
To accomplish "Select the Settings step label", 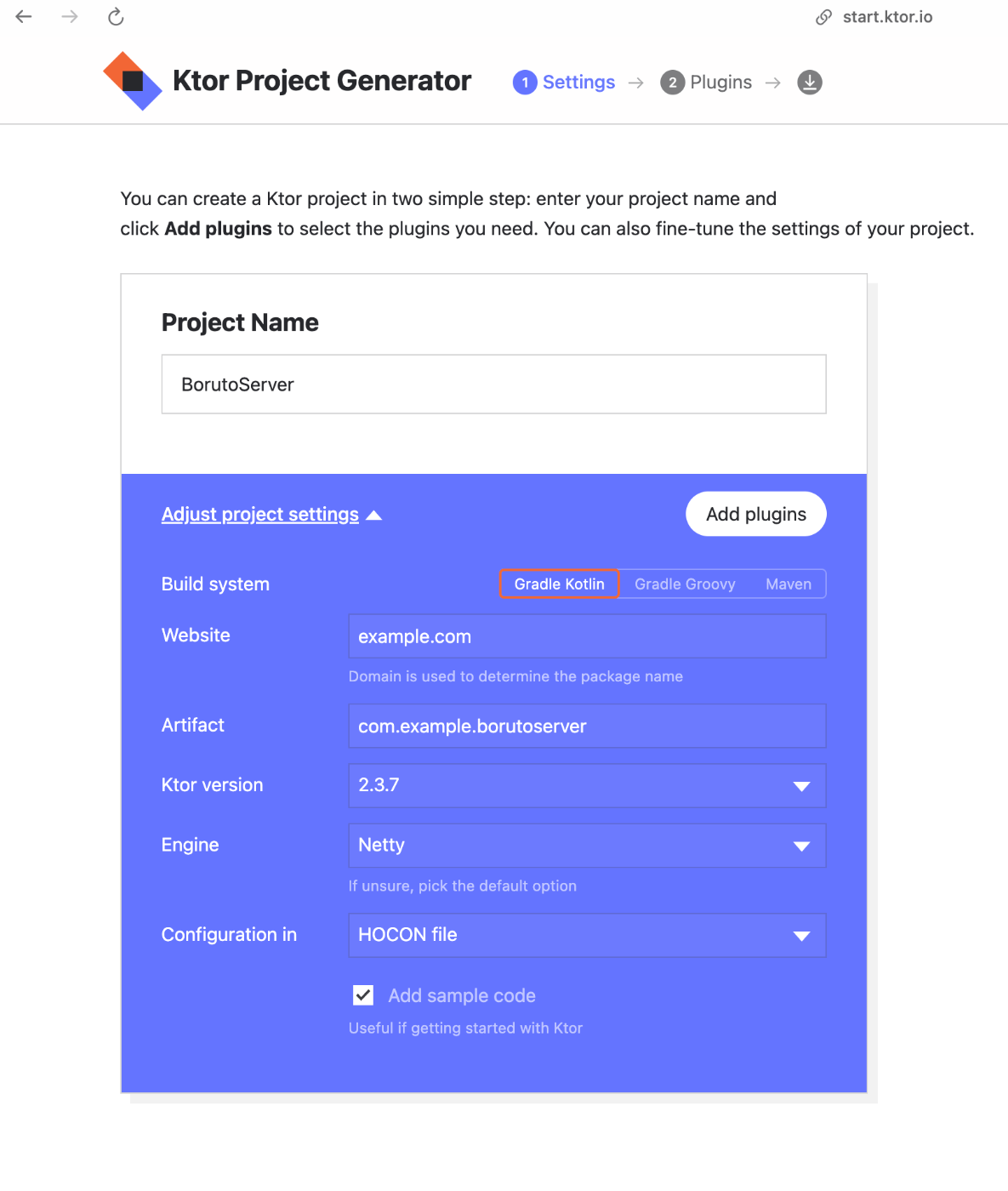I will pos(578,83).
